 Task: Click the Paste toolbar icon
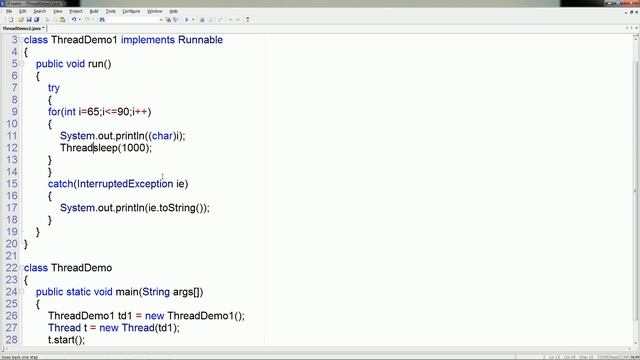click(x=62, y=20)
